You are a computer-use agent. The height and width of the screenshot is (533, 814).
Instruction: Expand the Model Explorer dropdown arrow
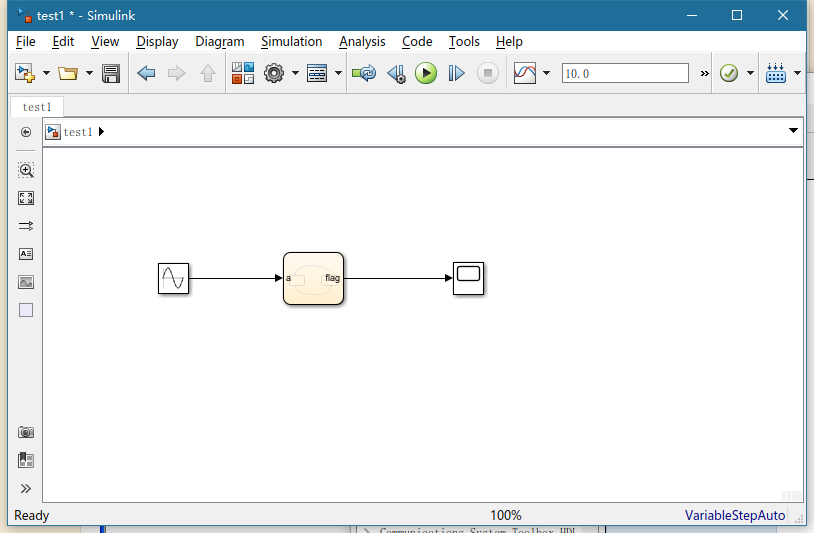338,73
